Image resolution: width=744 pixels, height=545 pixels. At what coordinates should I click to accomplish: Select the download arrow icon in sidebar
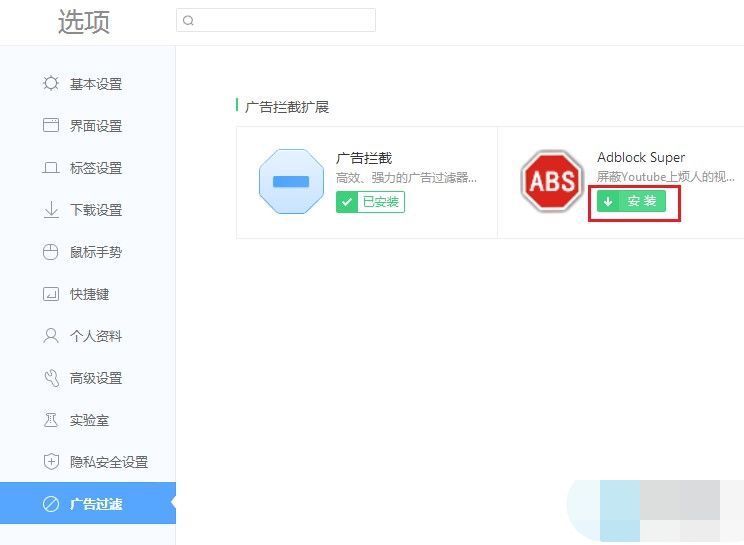[51, 210]
